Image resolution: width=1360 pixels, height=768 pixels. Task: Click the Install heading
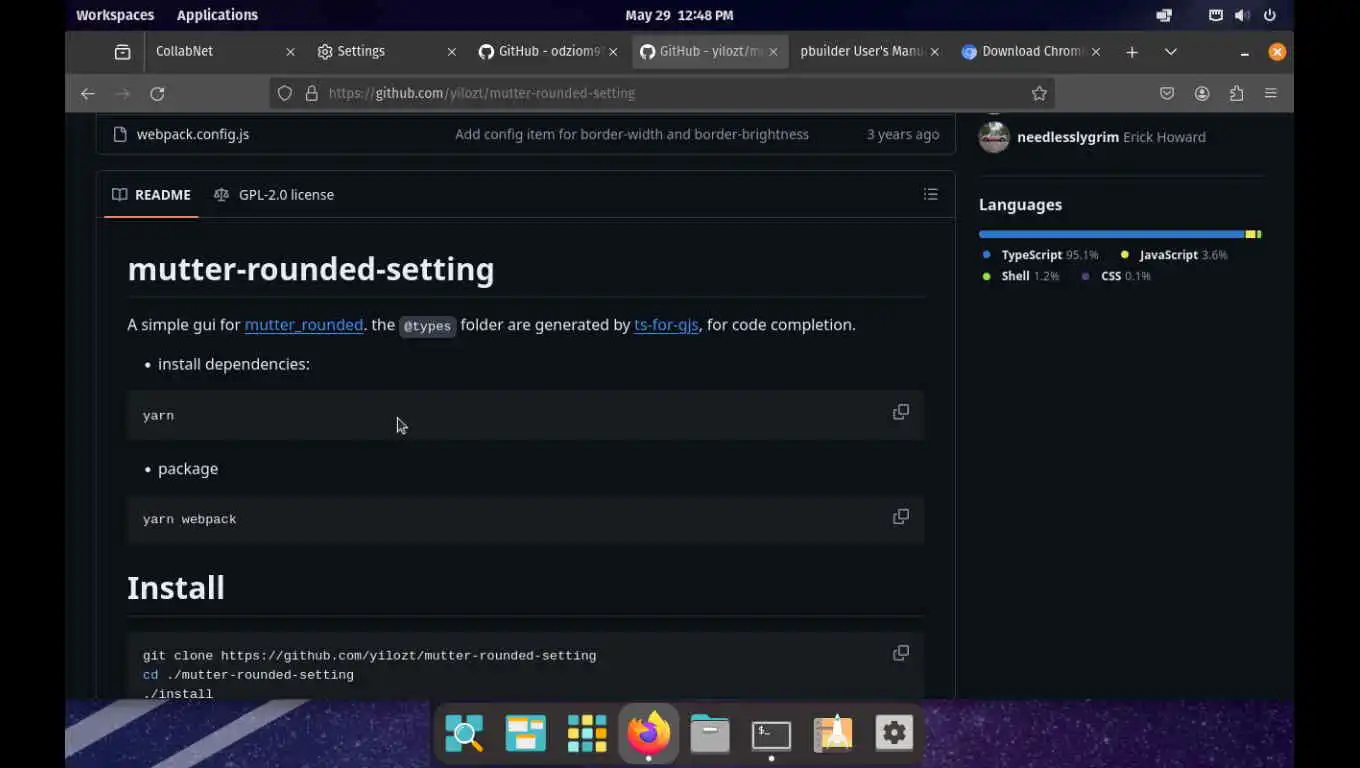coord(176,587)
